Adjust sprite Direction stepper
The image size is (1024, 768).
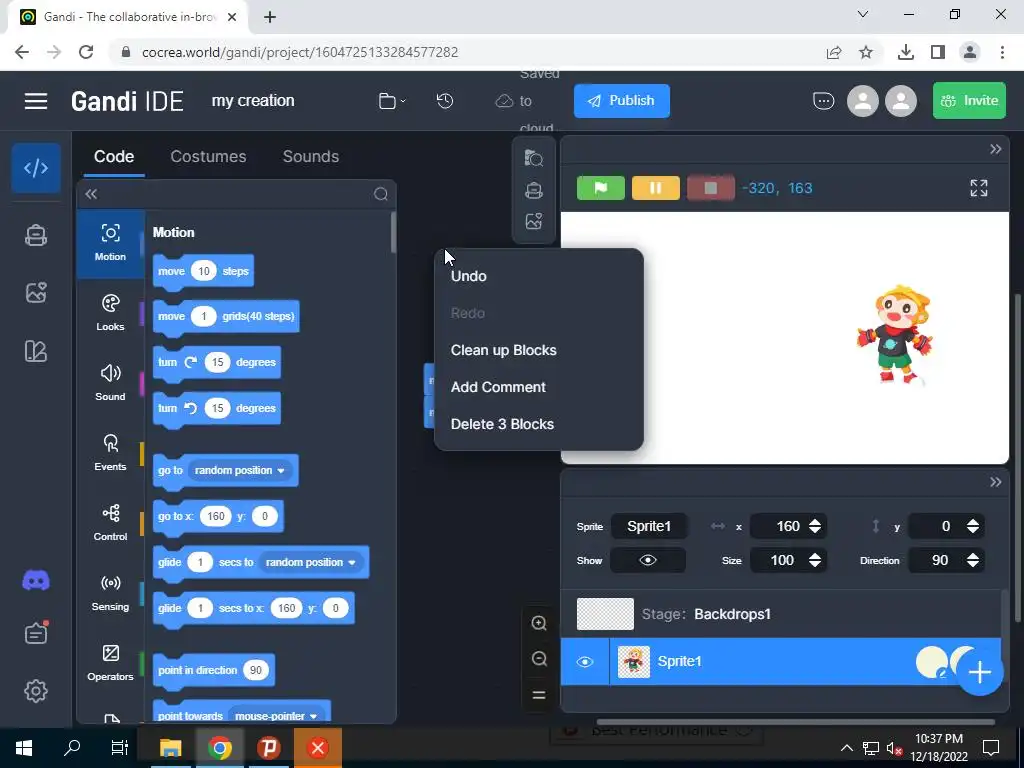pyautogui.click(x=972, y=560)
